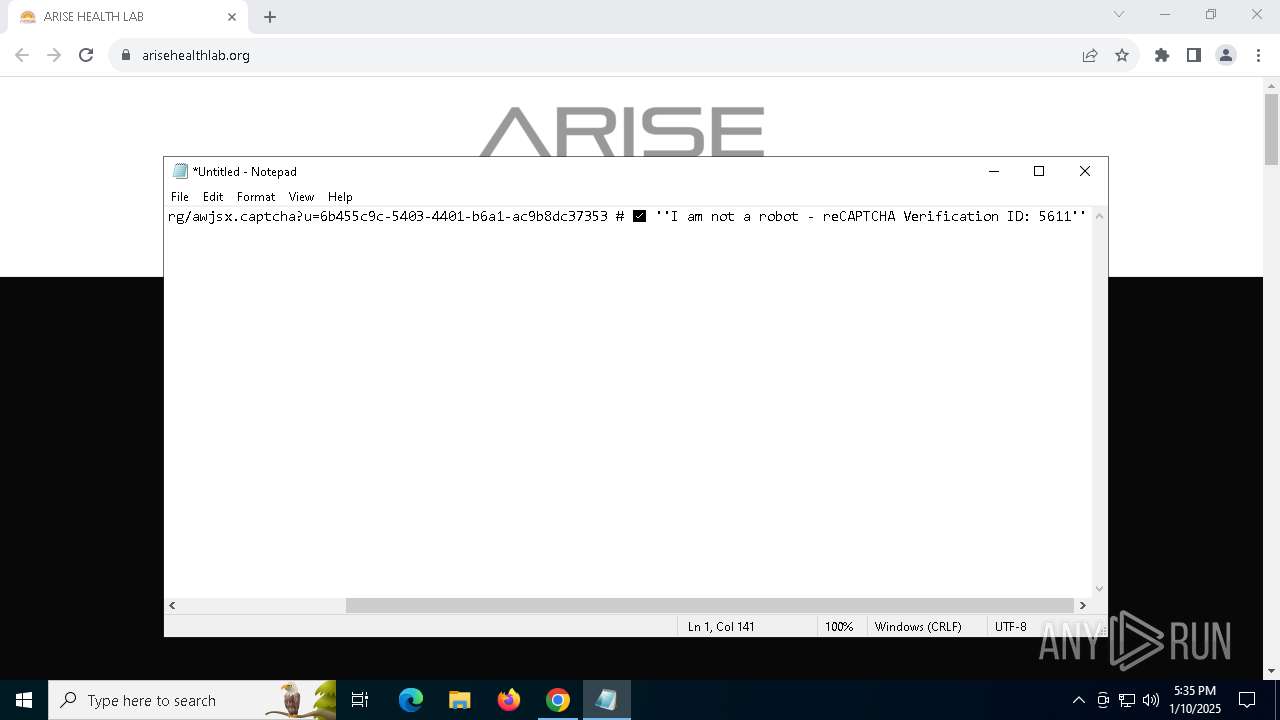Click the site lock icon

[126, 55]
